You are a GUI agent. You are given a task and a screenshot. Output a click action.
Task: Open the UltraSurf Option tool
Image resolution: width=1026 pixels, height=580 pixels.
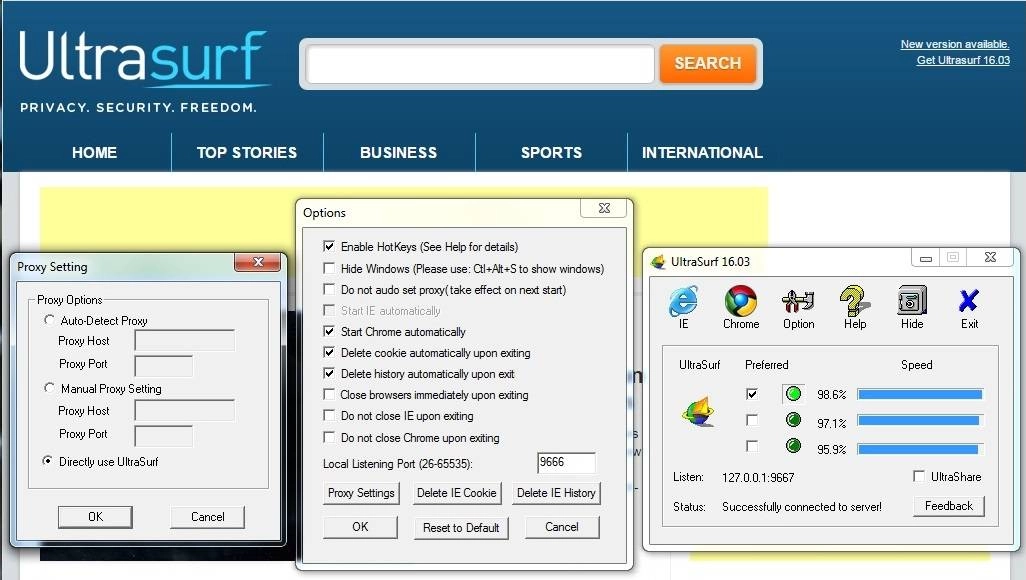click(x=798, y=306)
